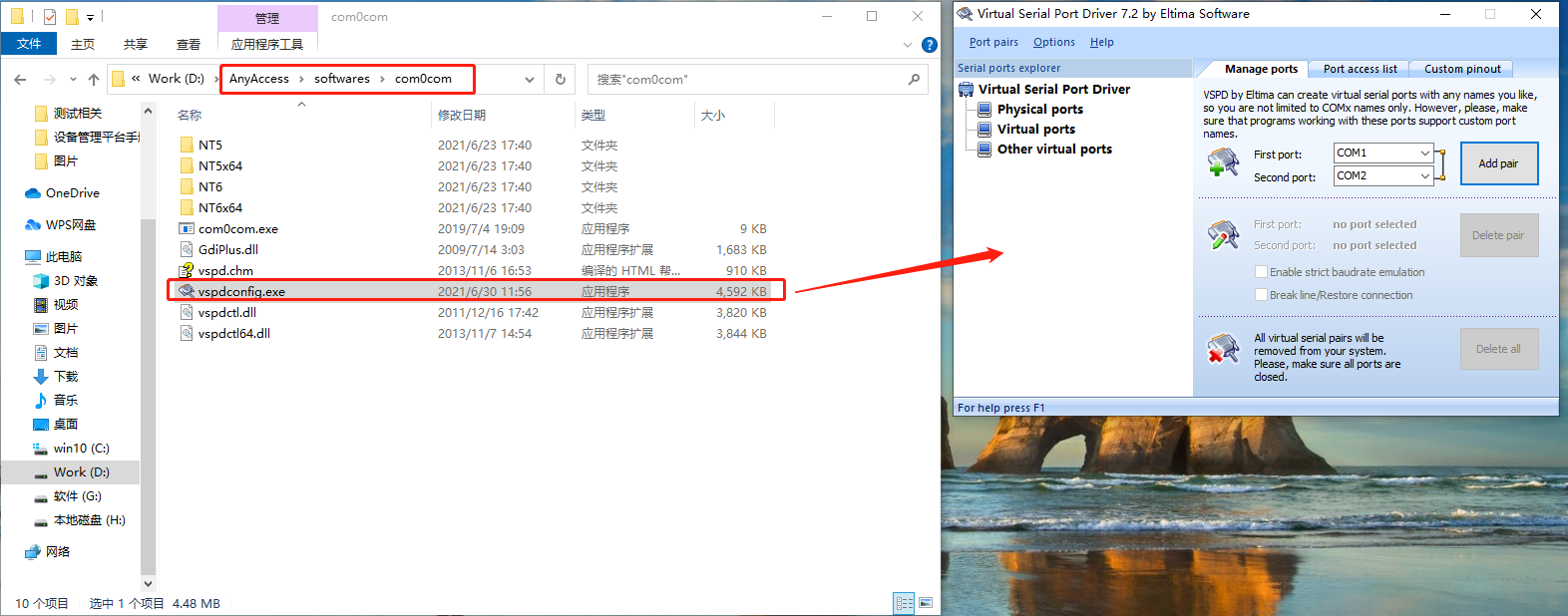Viewport: 1568px width, 616px height.
Task: Select the NT6x64 folder icon
Action: (187, 207)
